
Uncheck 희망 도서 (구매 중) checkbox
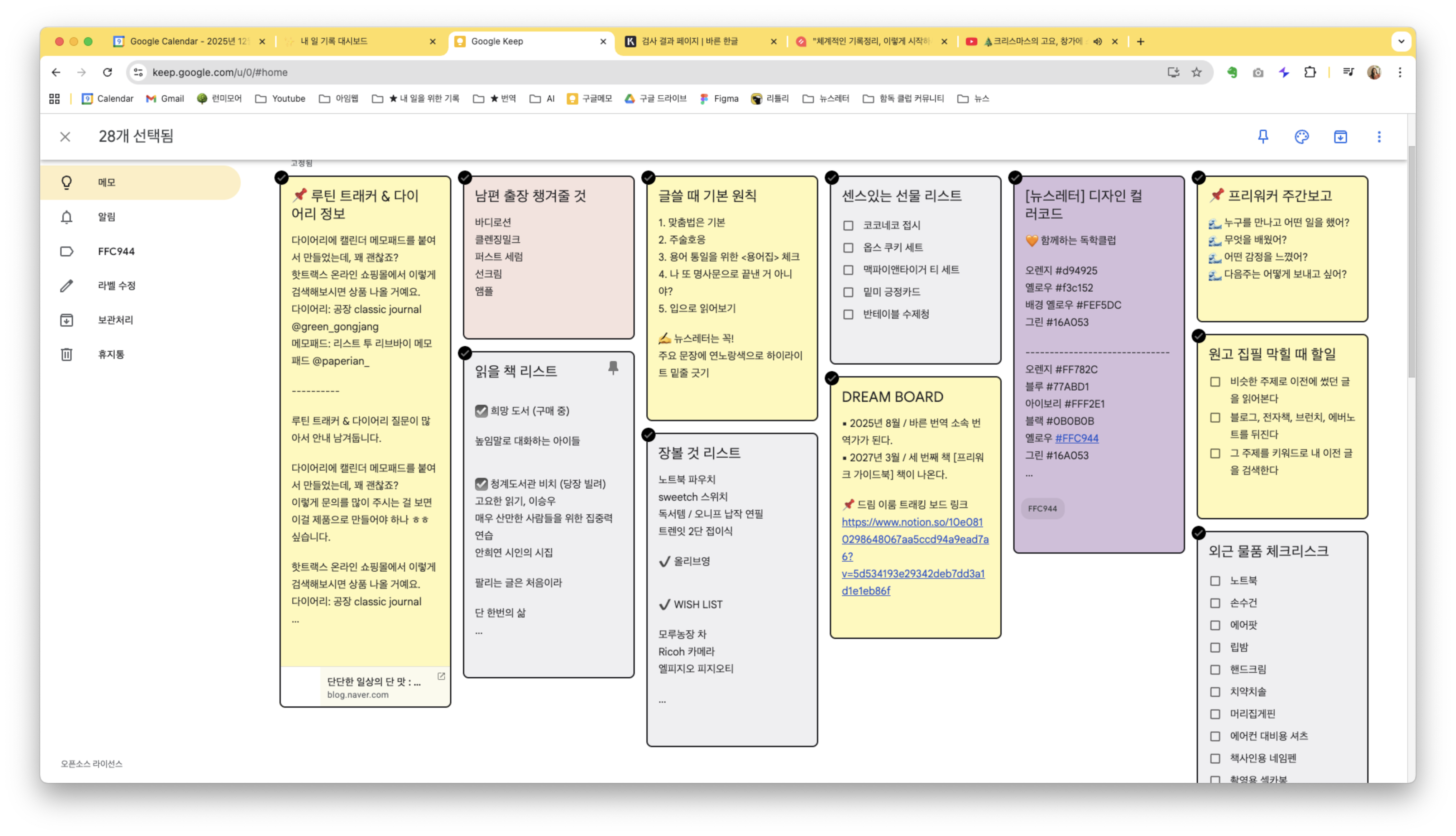pyautogui.click(x=481, y=411)
